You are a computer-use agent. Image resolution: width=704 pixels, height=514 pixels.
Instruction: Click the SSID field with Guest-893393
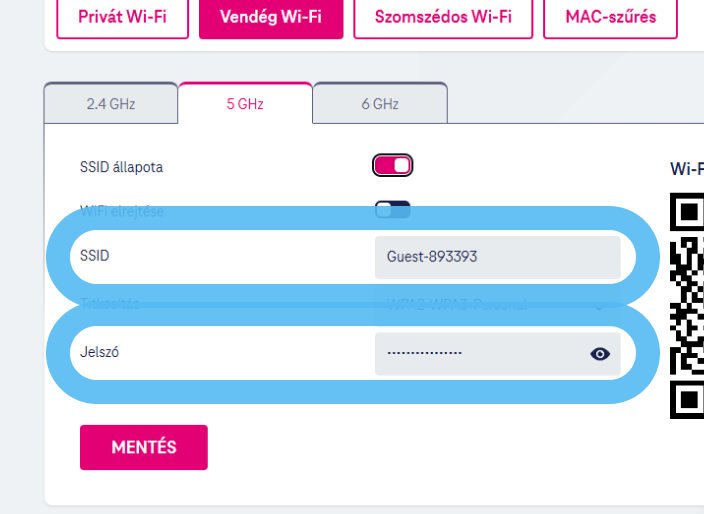[x=497, y=257]
